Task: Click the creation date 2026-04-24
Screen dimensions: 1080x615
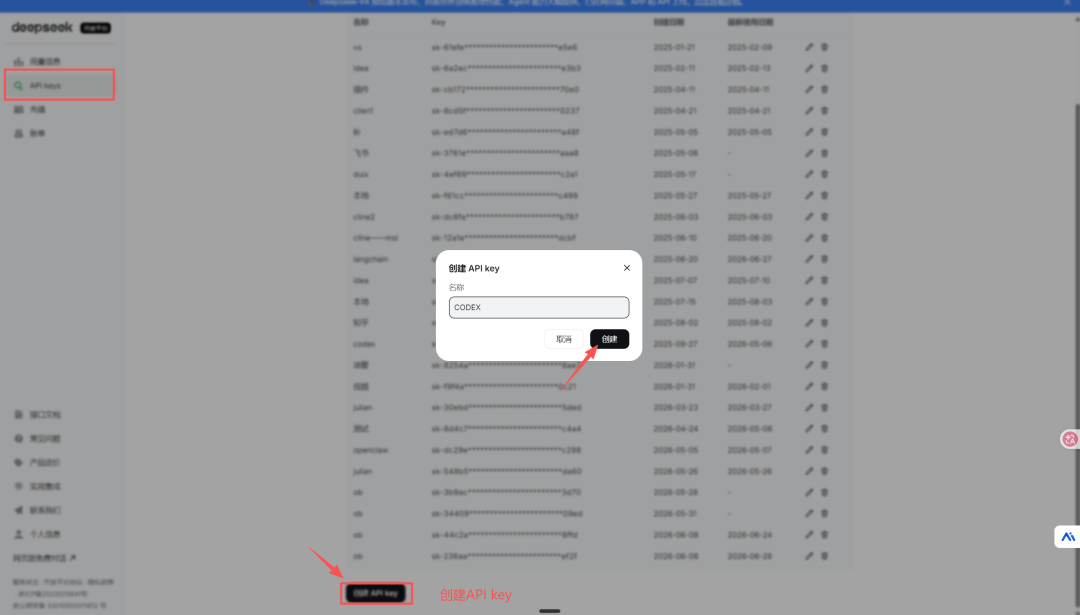Action: pos(676,428)
